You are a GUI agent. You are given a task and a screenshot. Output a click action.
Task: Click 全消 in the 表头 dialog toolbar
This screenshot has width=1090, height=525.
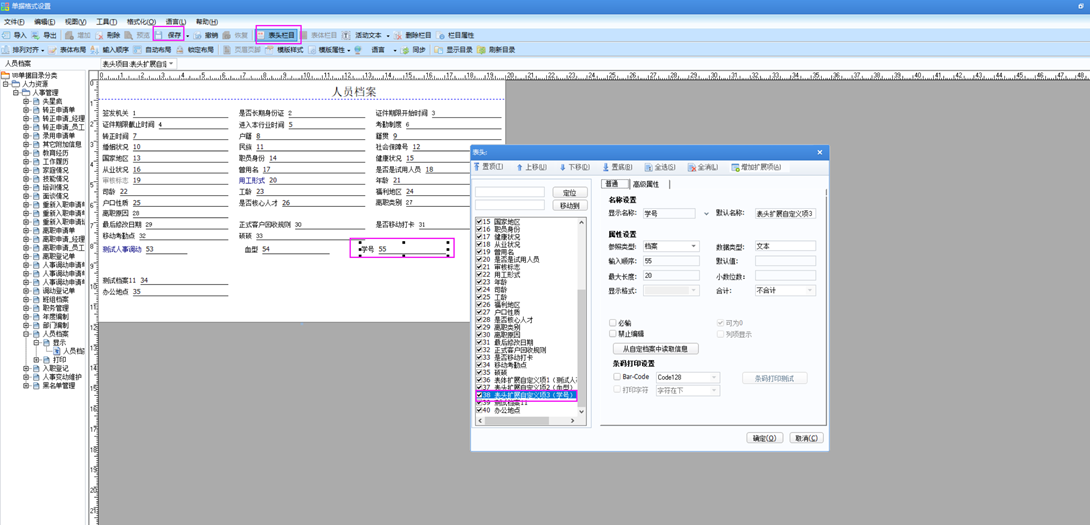[x=702, y=168]
